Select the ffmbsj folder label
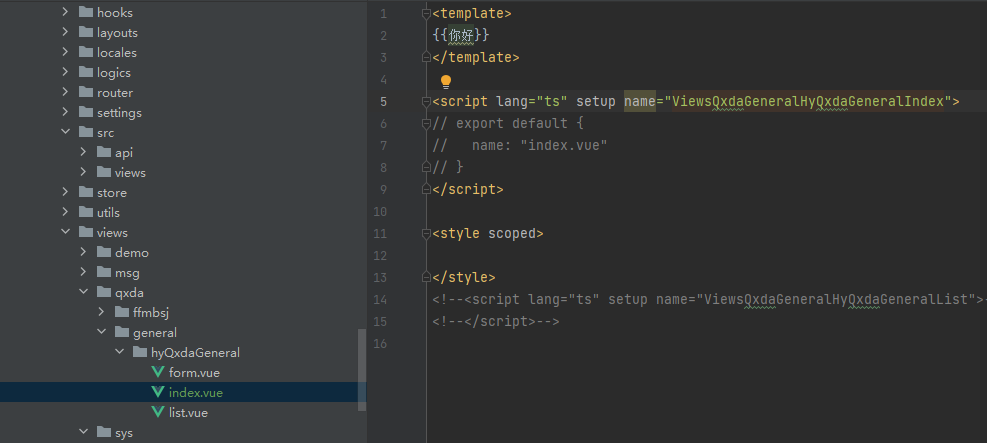Screen dimensions: 987x443 coord(152,312)
